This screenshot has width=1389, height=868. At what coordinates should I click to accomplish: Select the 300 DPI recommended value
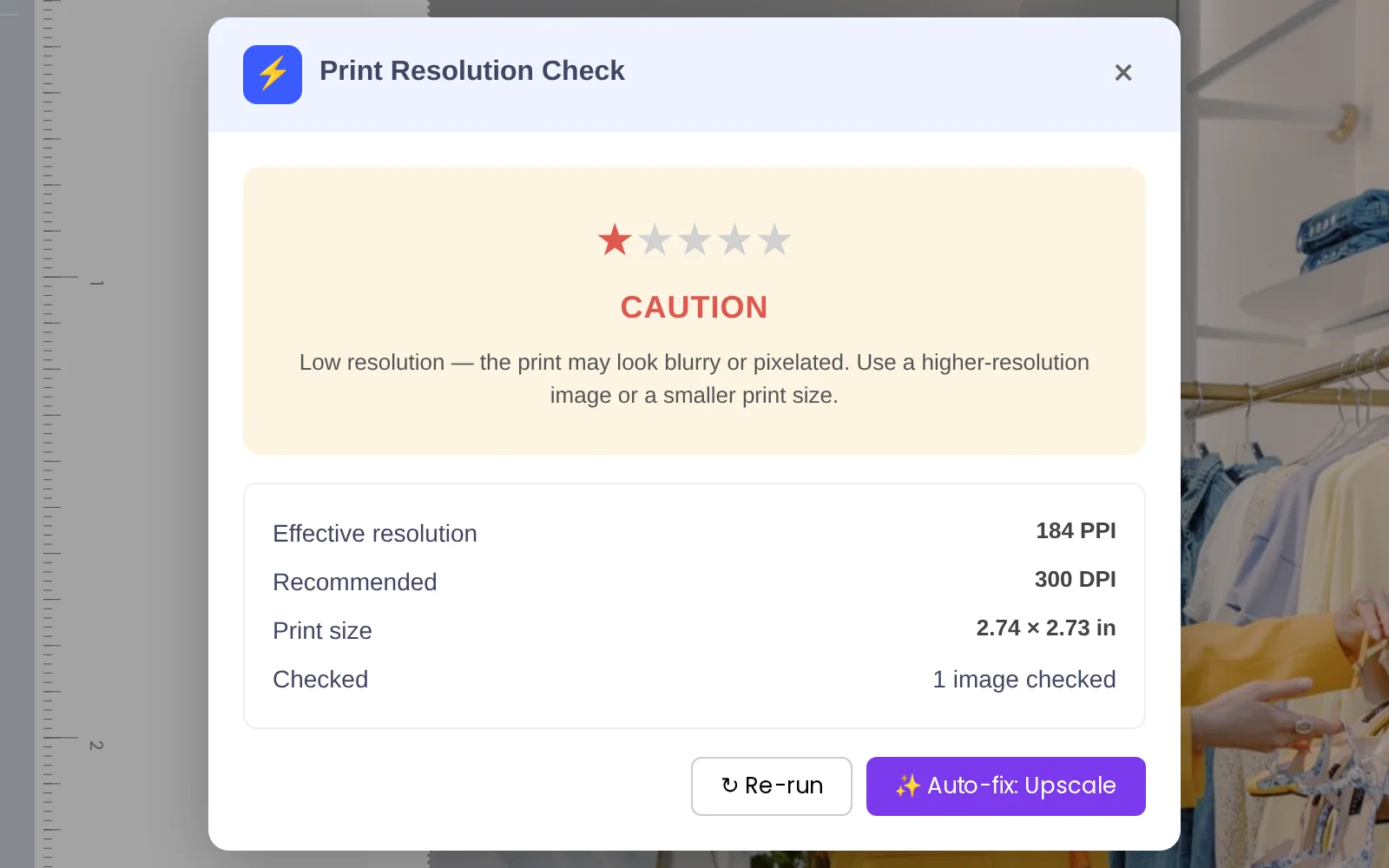[x=1075, y=579]
